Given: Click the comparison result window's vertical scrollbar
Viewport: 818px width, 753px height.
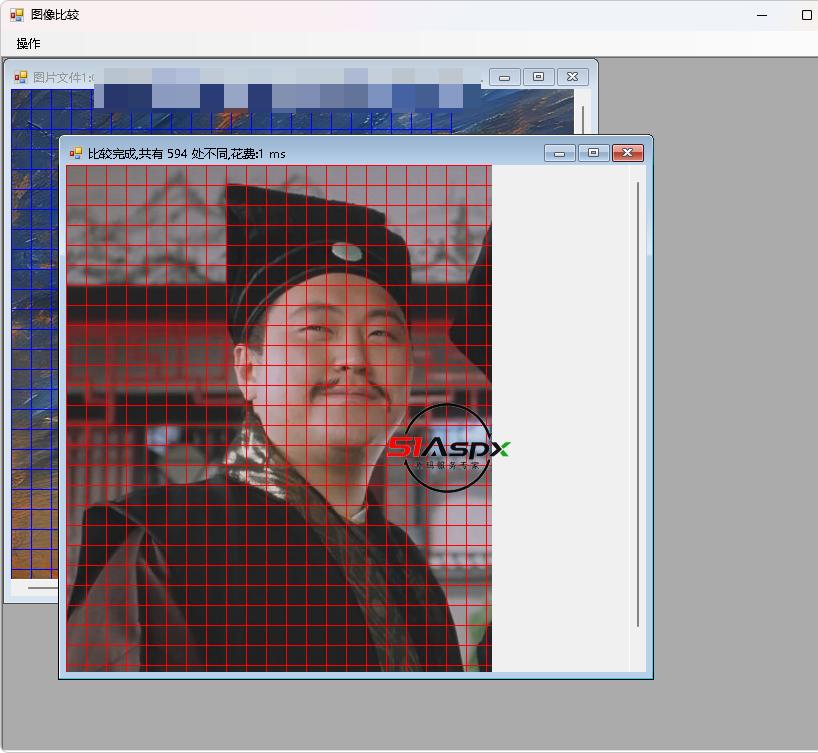Looking at the screenshot, I should 638,400.
